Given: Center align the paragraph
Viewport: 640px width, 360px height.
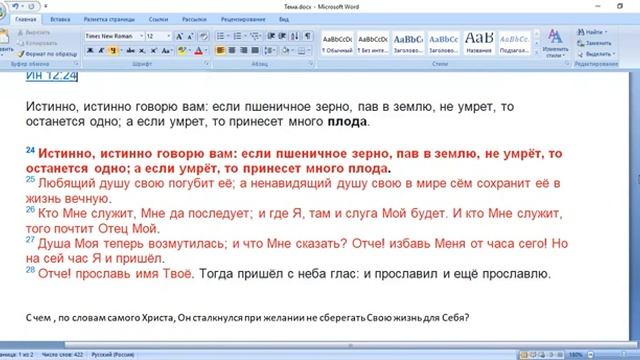Looking at the screenshot, I should pyautogui.click(x=232, y=51).
